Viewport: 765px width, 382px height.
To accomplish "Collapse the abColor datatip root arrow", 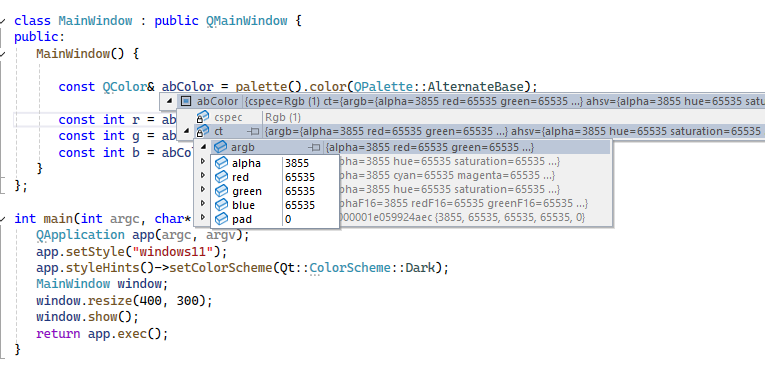I will click(x=169, y=101).
